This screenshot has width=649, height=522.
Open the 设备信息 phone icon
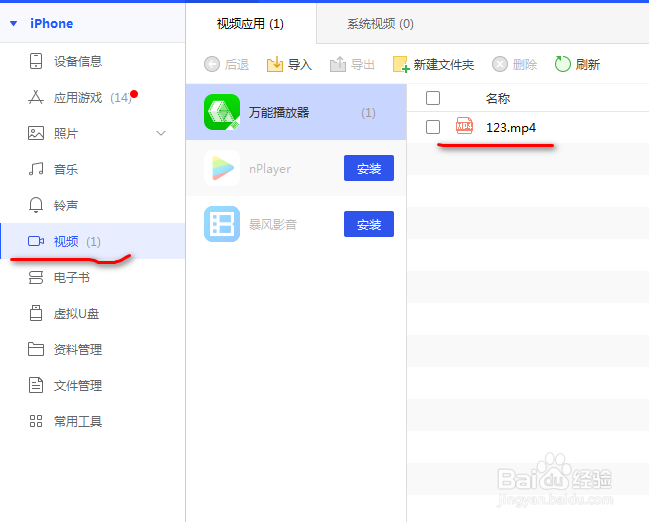point(36,61)
